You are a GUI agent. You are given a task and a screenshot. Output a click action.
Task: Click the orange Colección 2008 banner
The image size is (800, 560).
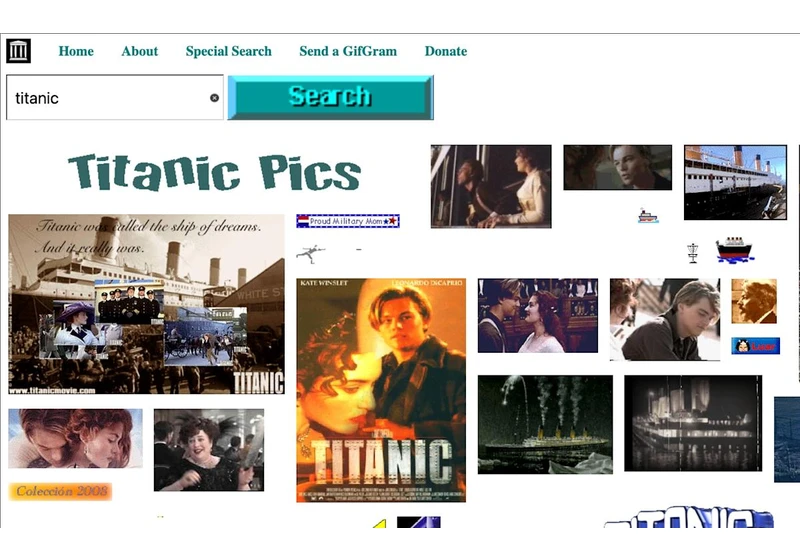tap(60, 492)
